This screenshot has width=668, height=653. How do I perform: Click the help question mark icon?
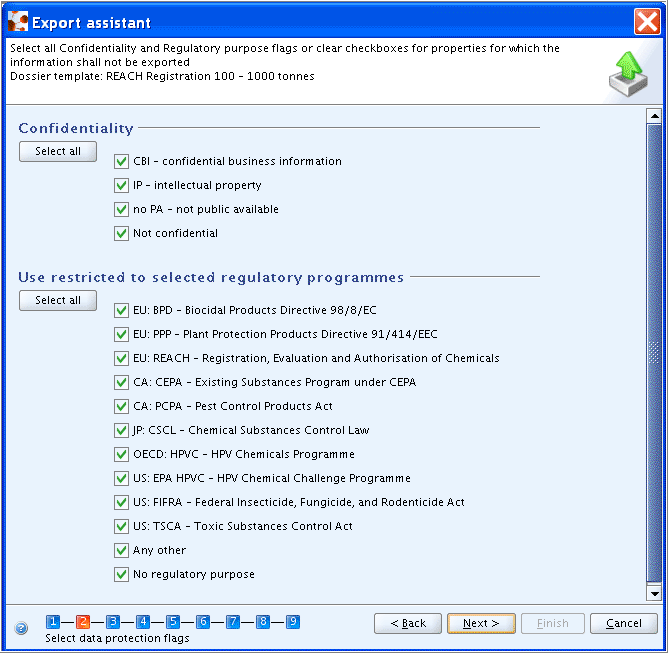pos(21,627)
